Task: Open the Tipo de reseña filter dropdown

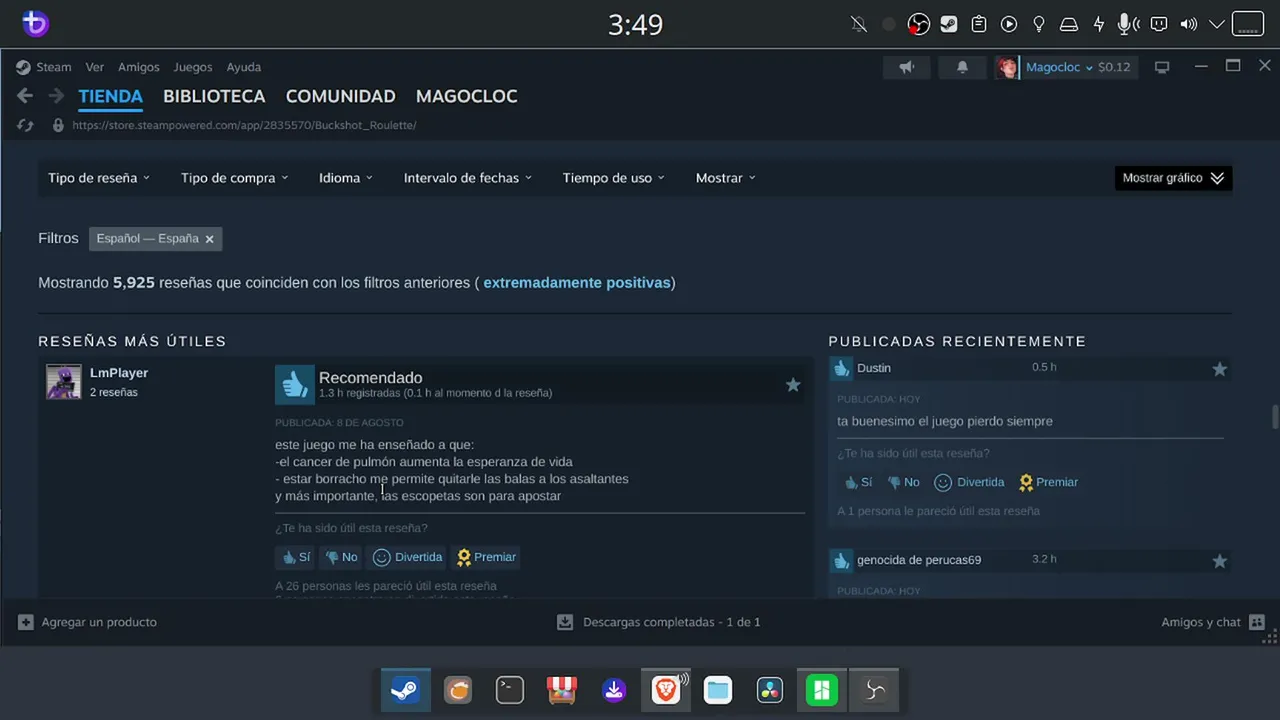Action: pyautogui.click(x=99, y=178)
